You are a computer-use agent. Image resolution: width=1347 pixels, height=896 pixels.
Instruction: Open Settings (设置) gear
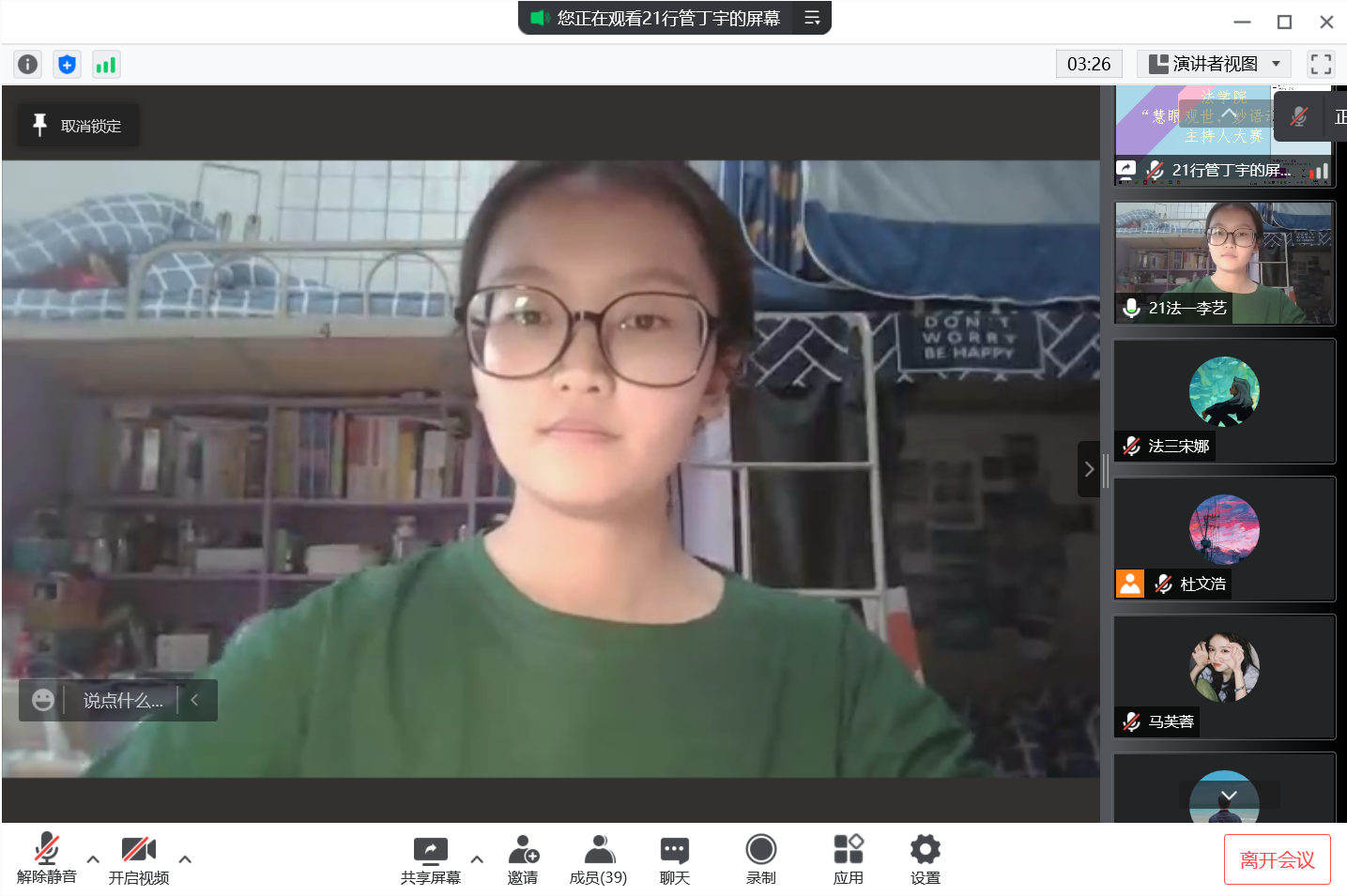[925, 859]
